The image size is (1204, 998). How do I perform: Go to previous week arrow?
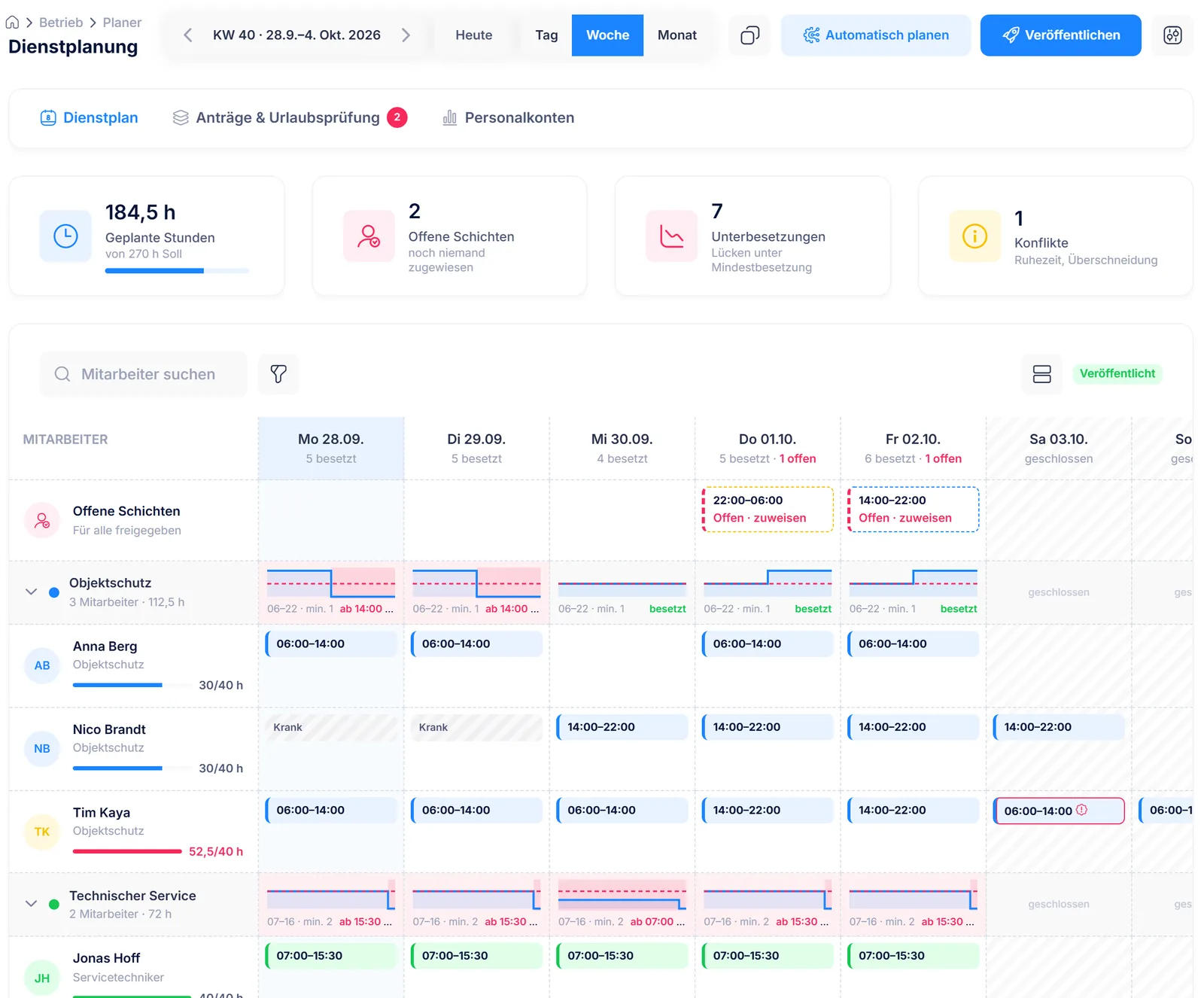188,35
